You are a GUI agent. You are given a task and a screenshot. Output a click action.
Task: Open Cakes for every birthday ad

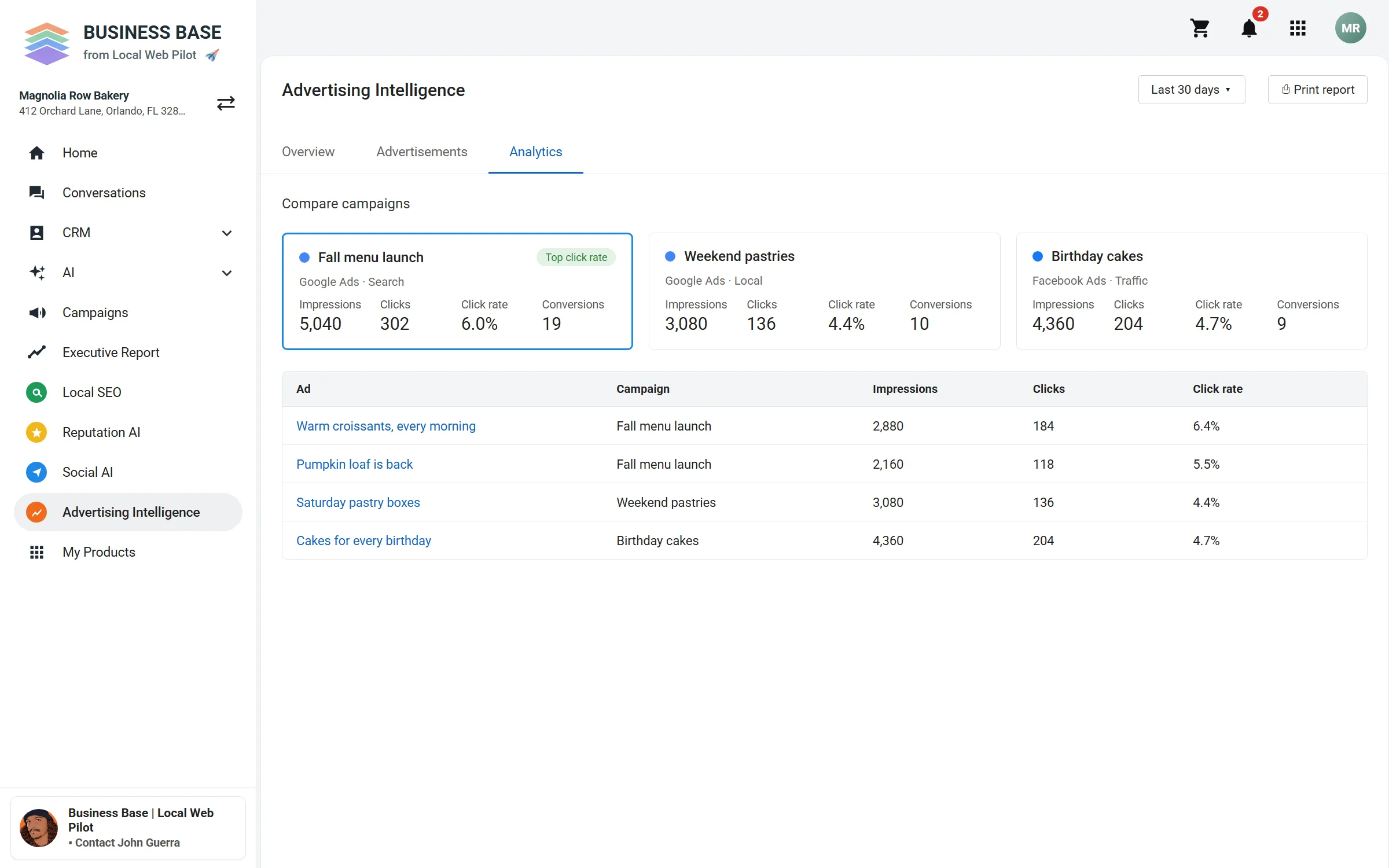(363, 540)
